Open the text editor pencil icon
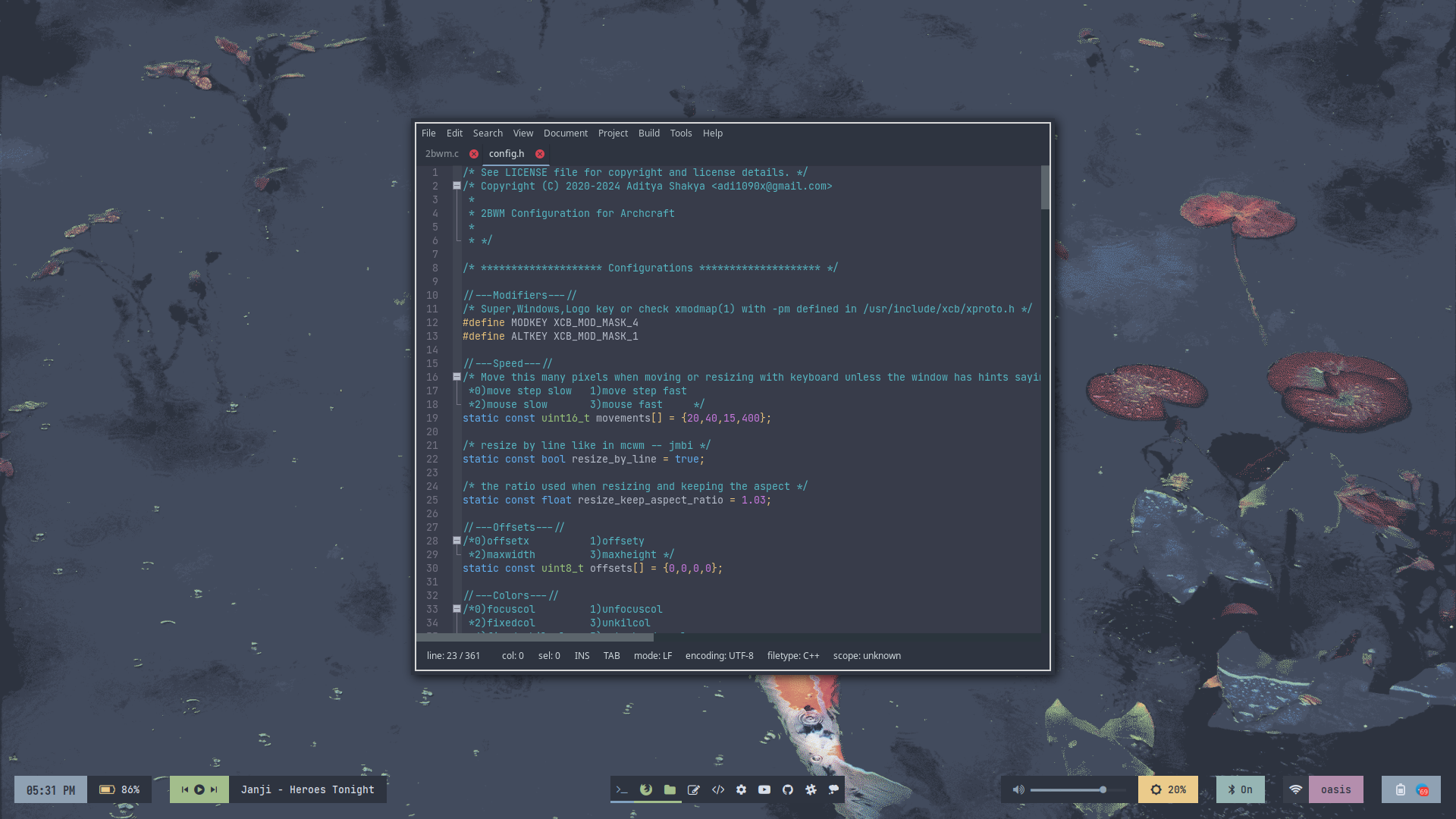This screenshot has width=1456, height=819. pyautogui.click(x=693, y=789)
